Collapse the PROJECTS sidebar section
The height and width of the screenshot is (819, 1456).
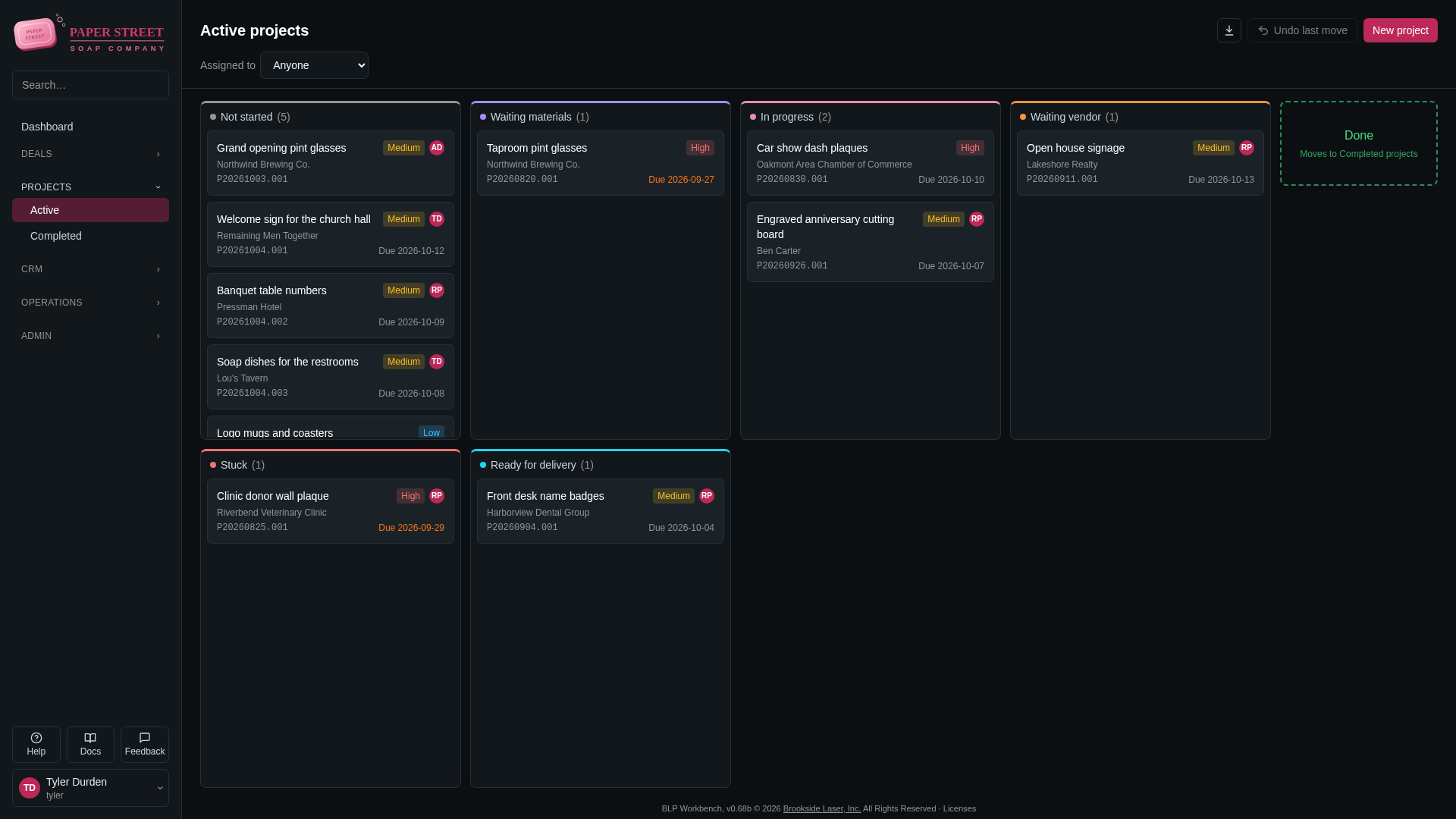tap(90, 187)
